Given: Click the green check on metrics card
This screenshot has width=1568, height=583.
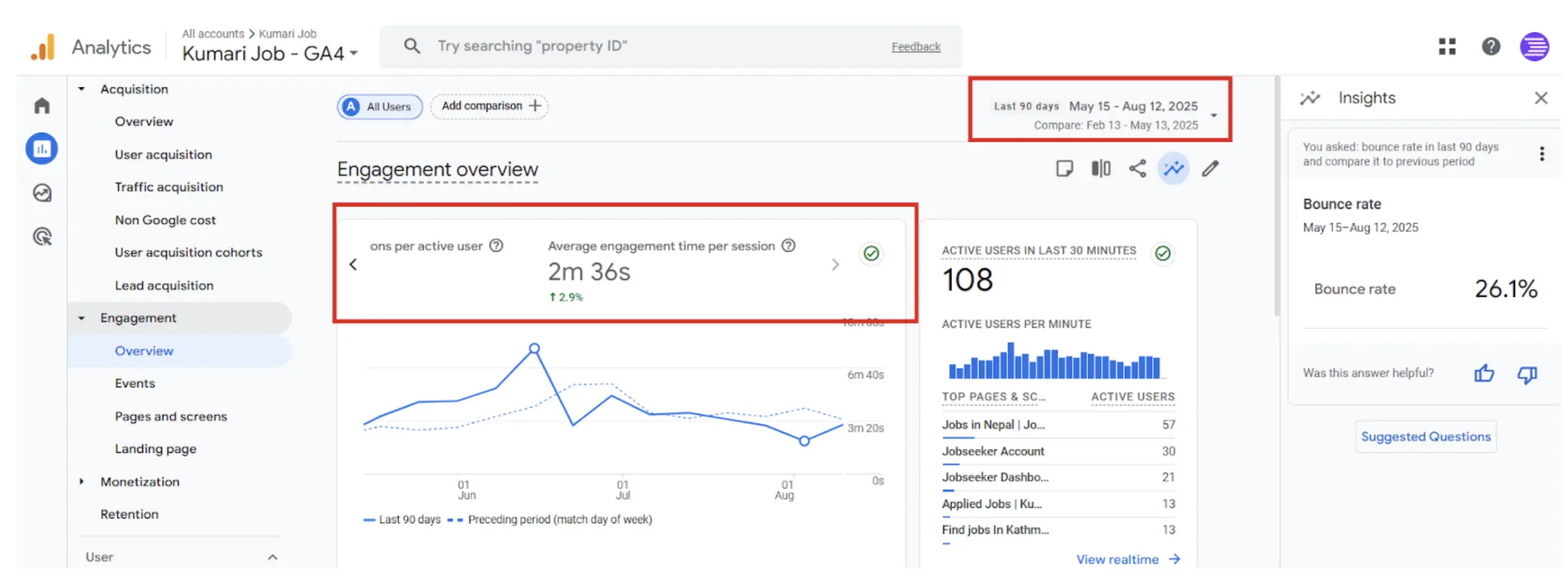Looking at the screenshot, I should pyautogui.click(x=871, y=254).
